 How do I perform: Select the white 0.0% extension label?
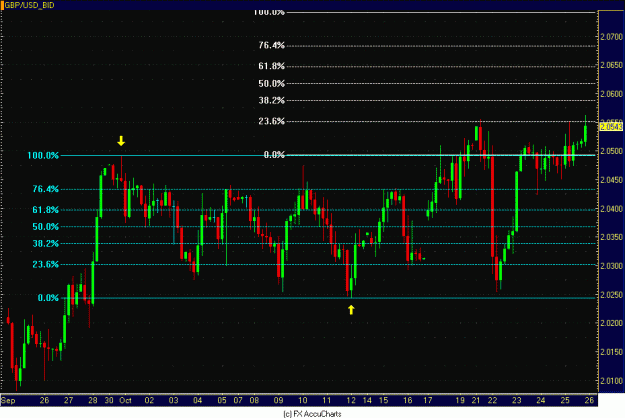point(274,155)
